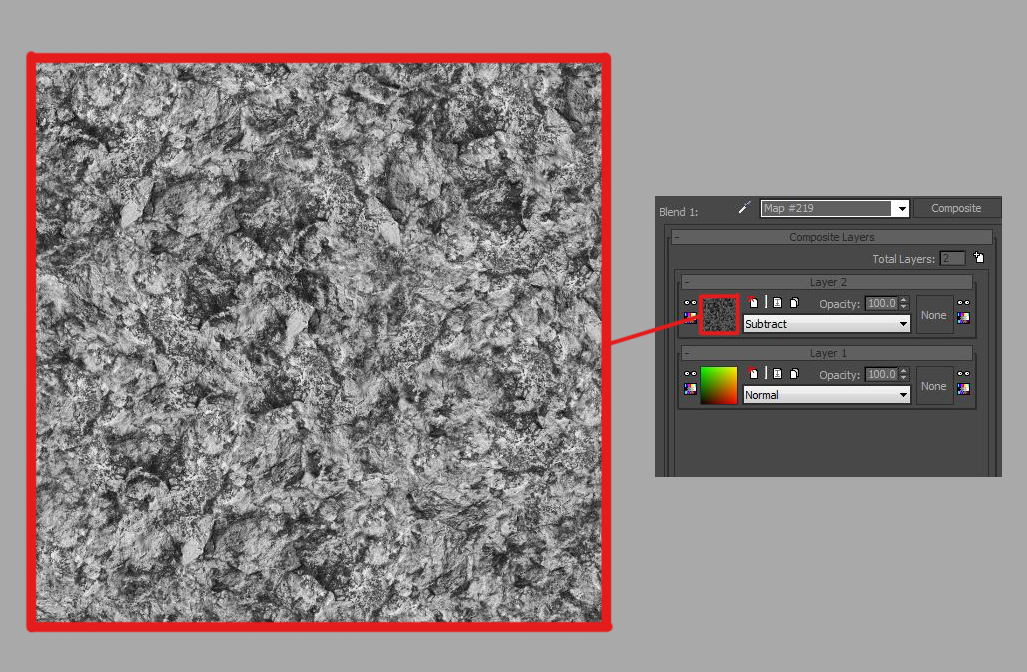Screen dimensions: 1027x672
Task: Click the Total Layers count field
Action: coord(952,259)
